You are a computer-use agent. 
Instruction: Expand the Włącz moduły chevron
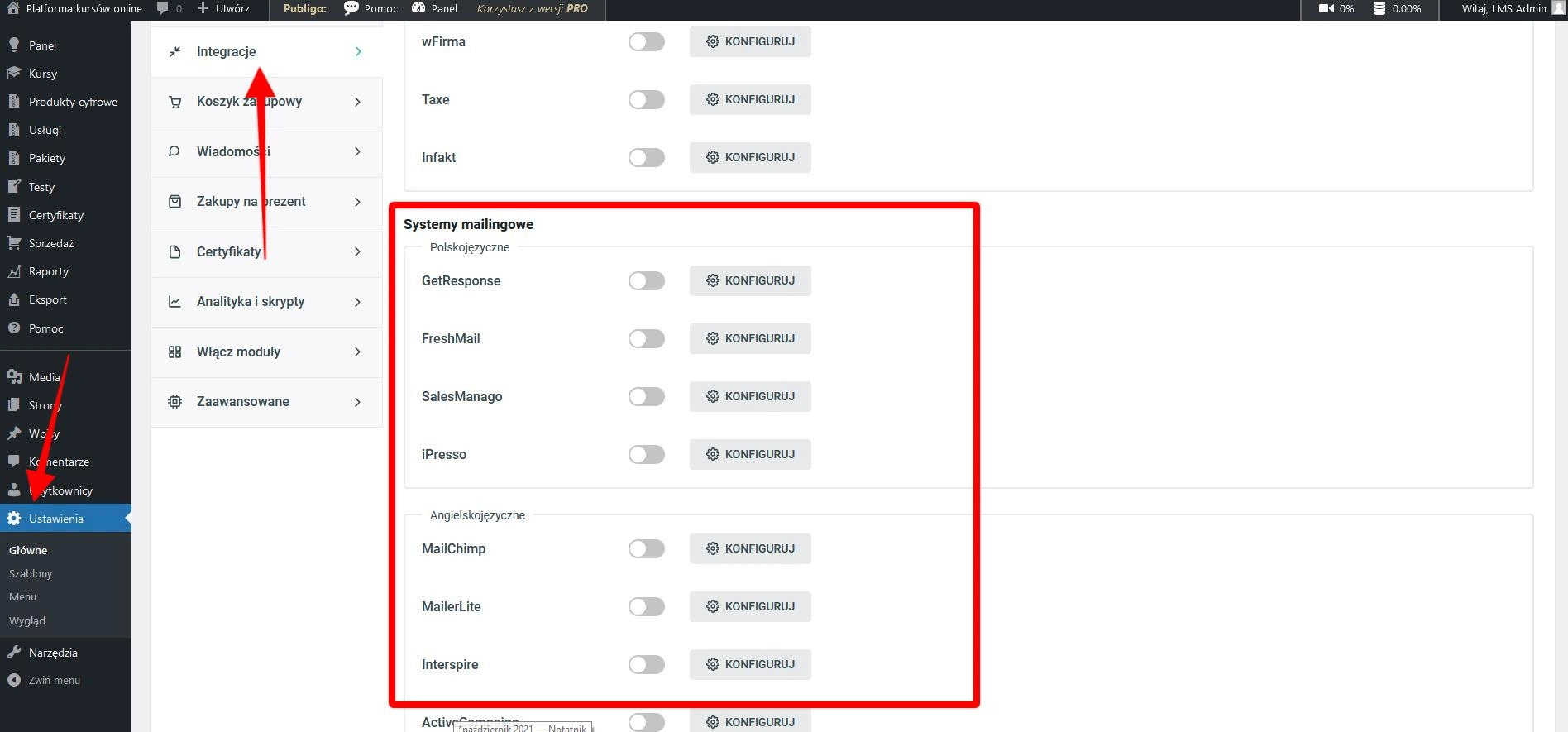click(358, 352)
